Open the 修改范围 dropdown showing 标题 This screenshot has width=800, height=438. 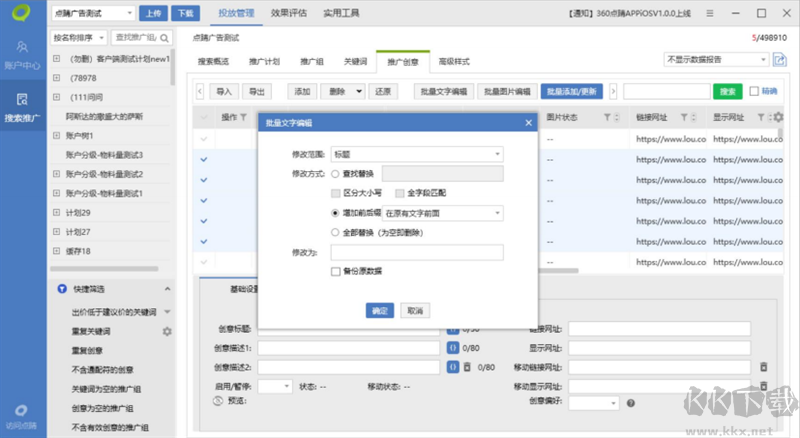pyautogui.click(x=415, y=154)
